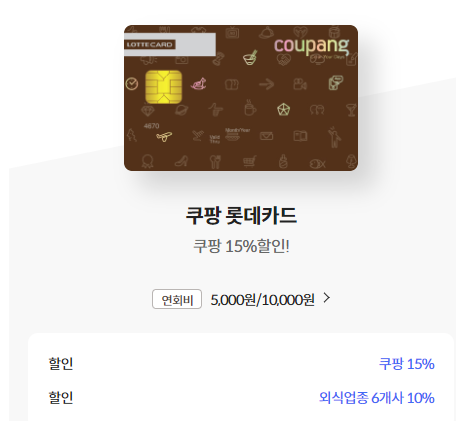Click the 쿠팡 롯데카드 title
This screenshot has height=421, width=456.
coord(241,215)
